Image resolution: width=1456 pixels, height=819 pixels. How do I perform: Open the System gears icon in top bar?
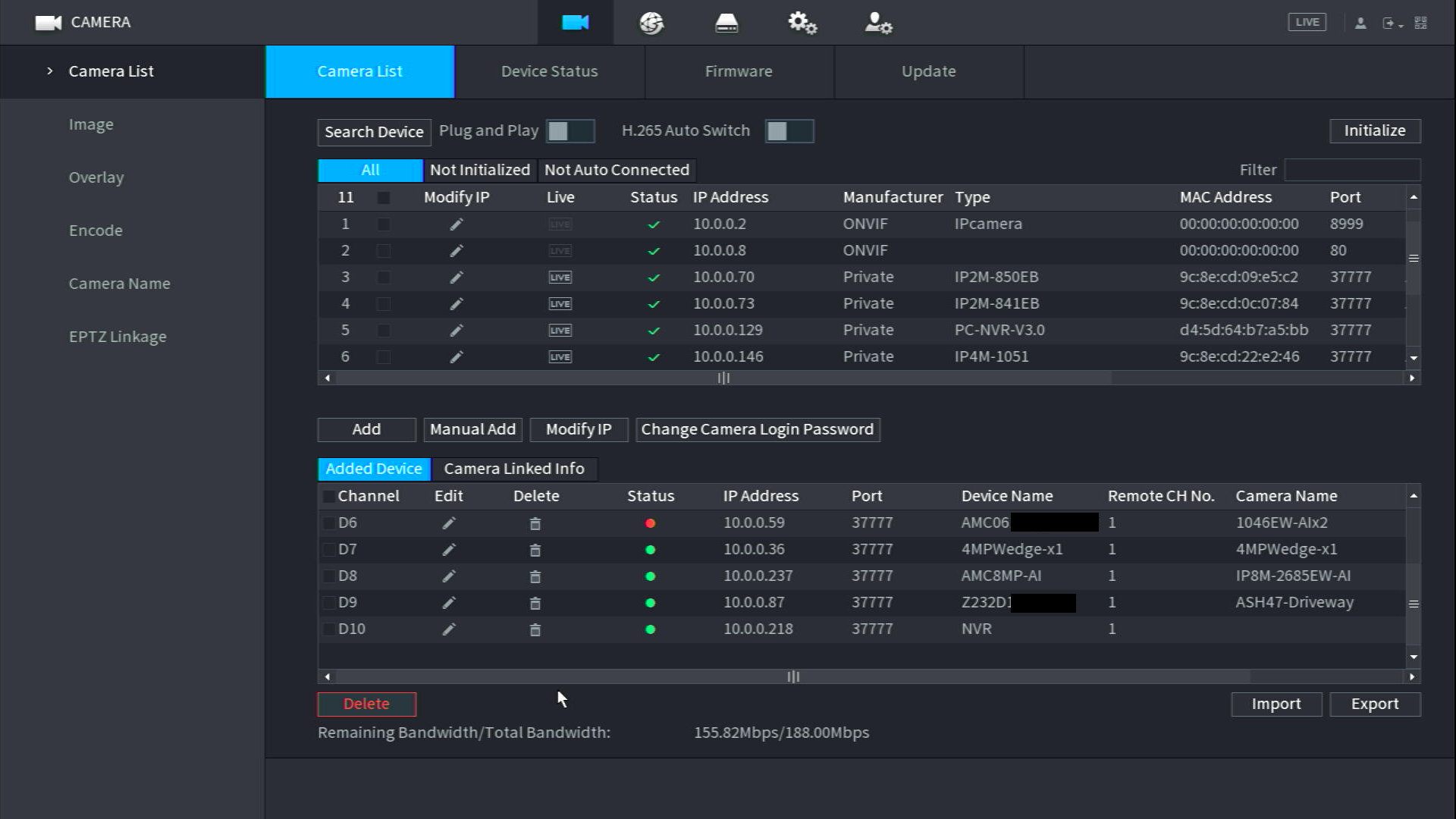click(802, 23)
